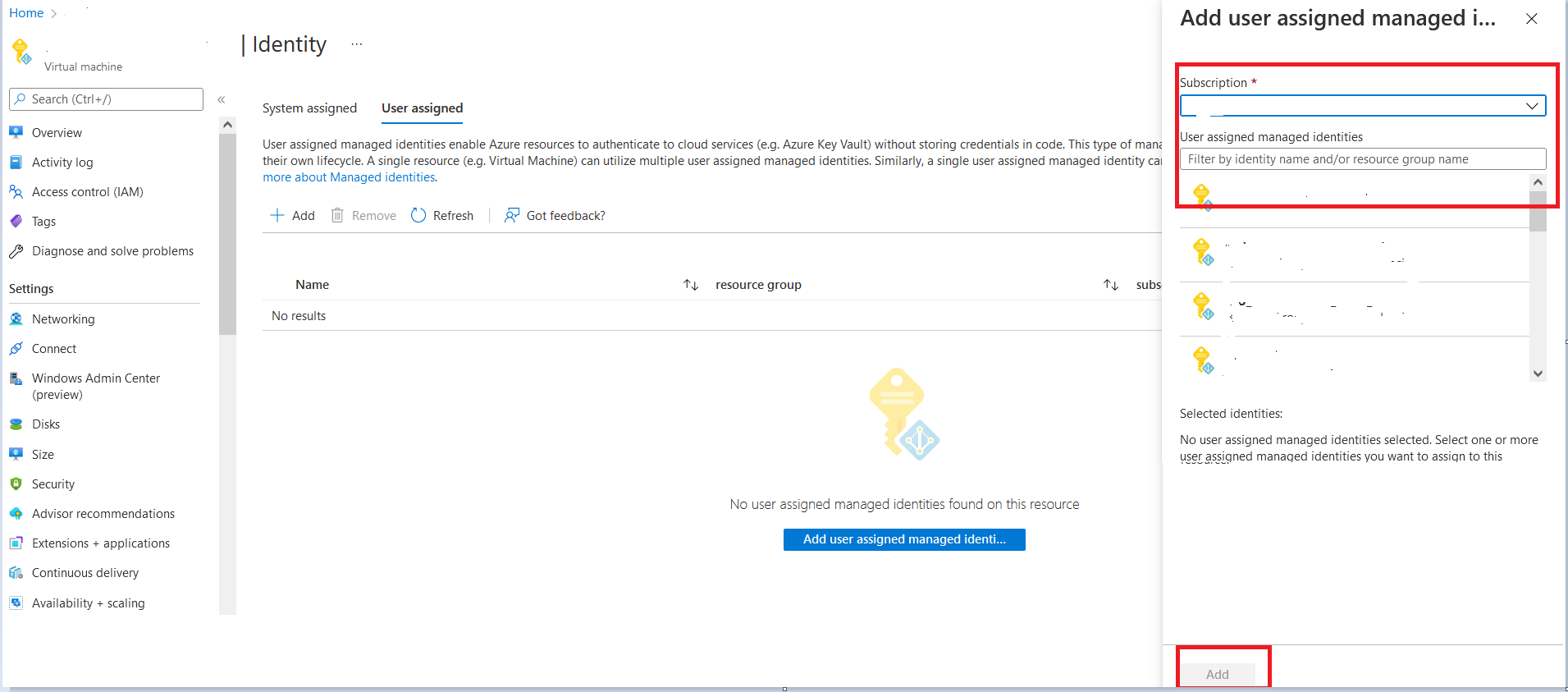Open the Overview page in sidebar
The width and height of the screenshot is (1568, 692).
coord(57,133)
